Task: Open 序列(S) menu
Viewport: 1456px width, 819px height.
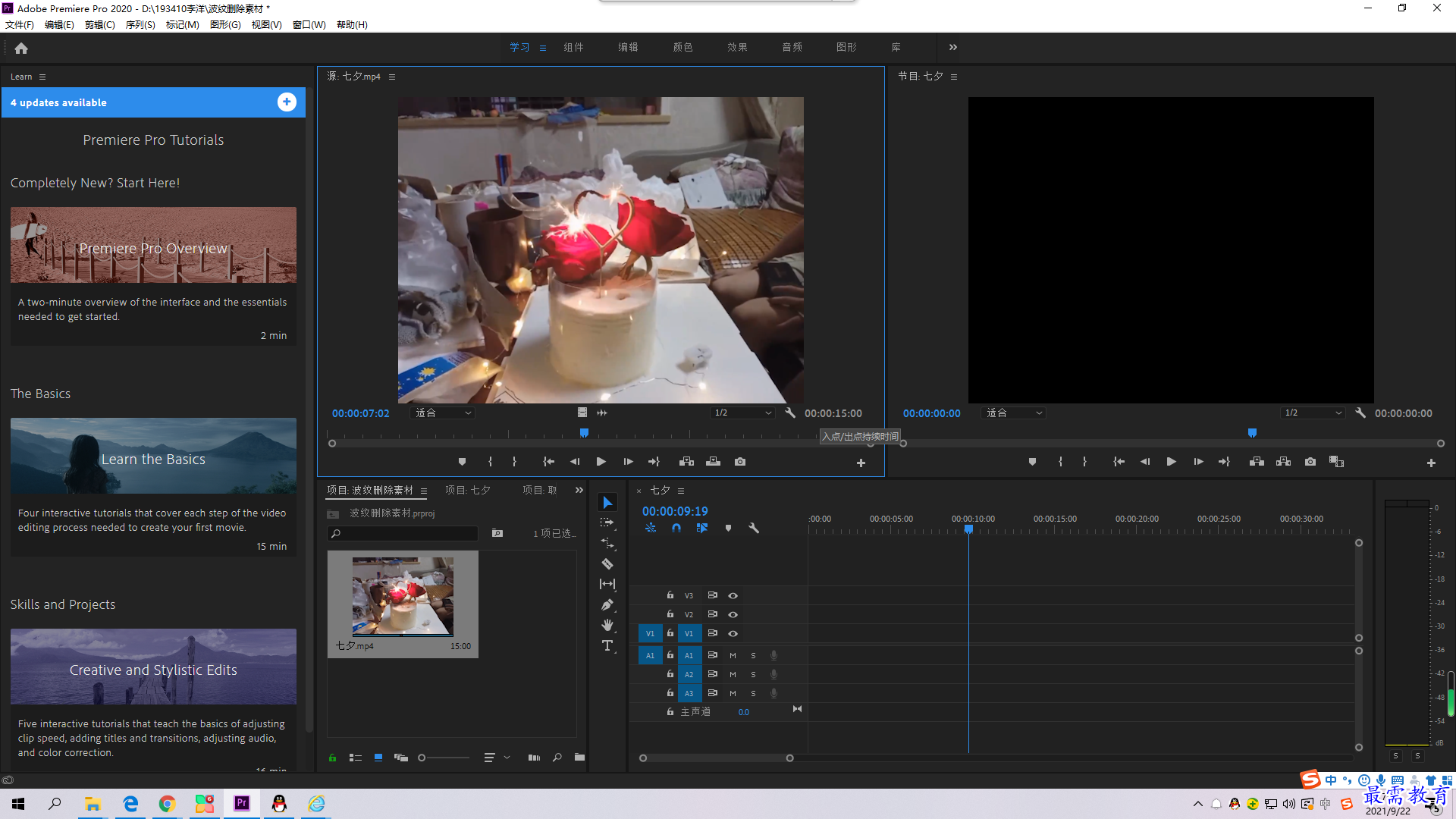Action: [x=140, y=24]
